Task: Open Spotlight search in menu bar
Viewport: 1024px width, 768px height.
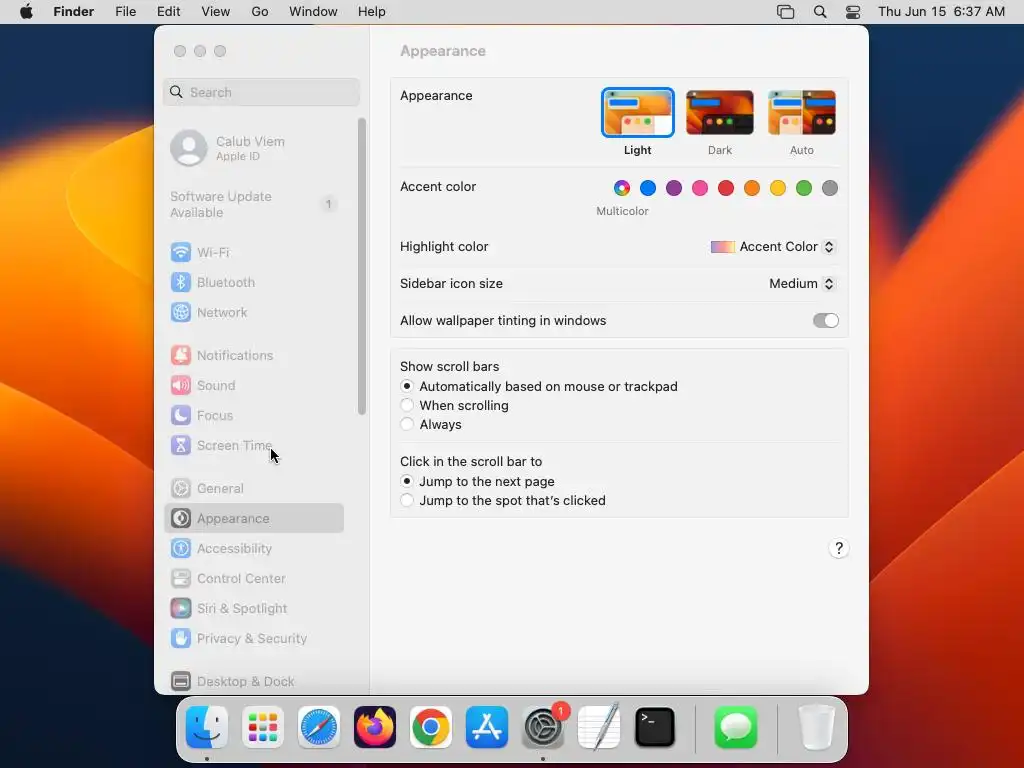Action: tap(820, 12)
